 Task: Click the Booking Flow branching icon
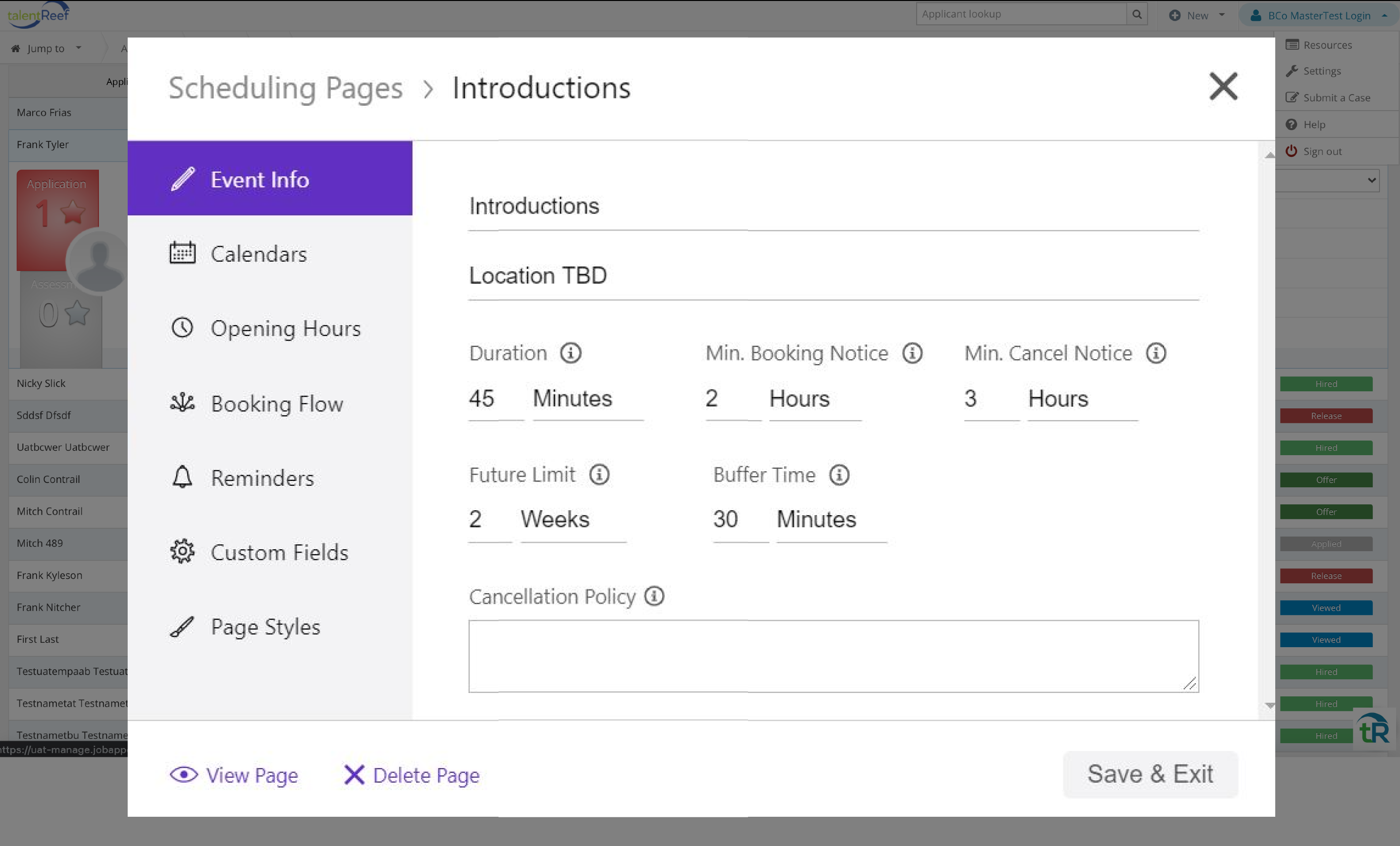point(182,403)
